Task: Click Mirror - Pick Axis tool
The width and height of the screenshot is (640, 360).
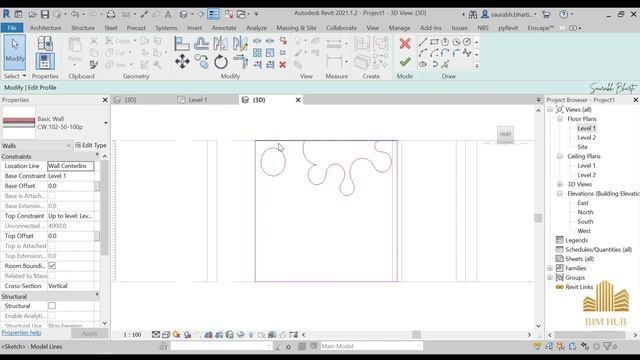Action: [220, 43]
